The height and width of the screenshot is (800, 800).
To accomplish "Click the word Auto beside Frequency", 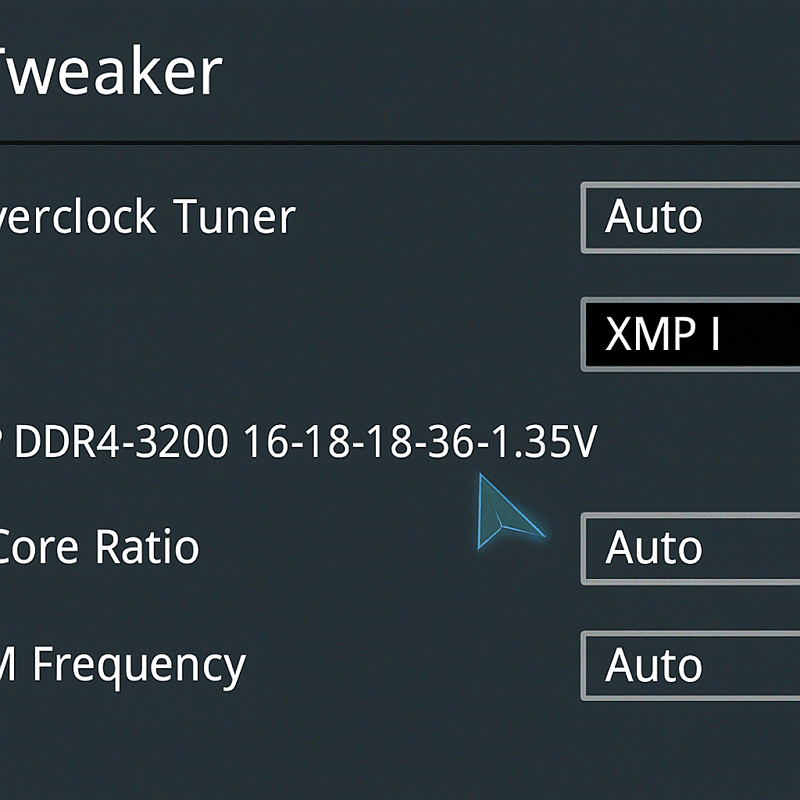I will click(x=655, y=665).
